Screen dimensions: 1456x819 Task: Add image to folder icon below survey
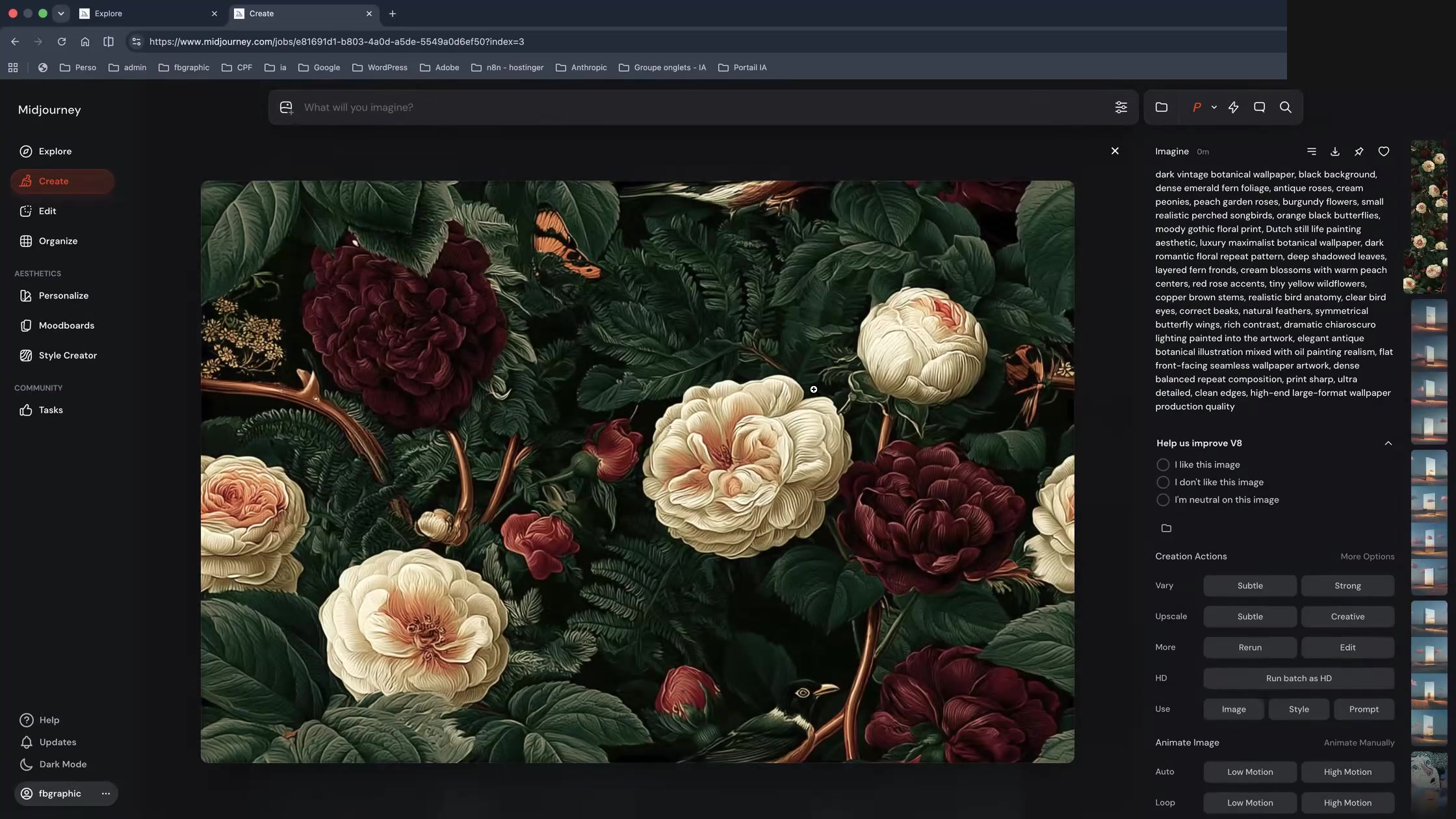(x=1166, y=528)
